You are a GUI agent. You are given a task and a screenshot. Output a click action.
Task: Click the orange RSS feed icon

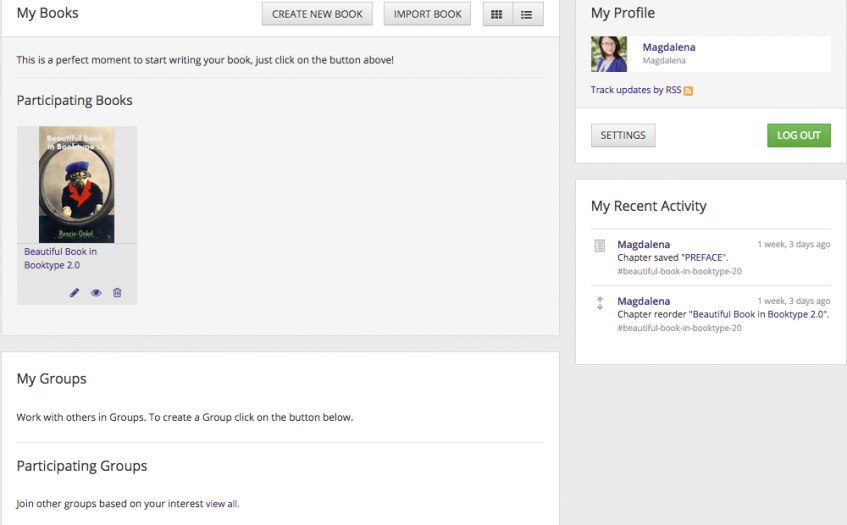click(x=688, y=91)
